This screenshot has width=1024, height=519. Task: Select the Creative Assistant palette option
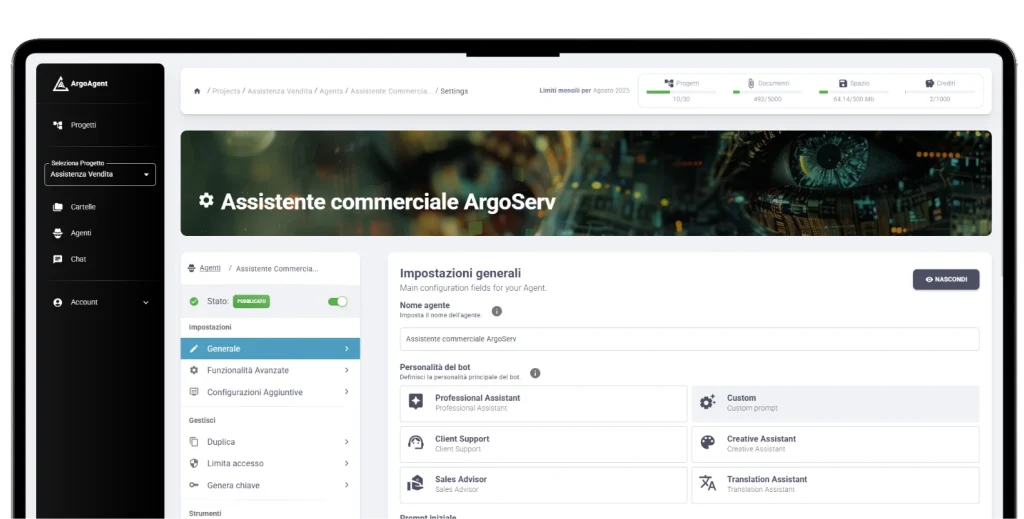[x=835, y=444]
